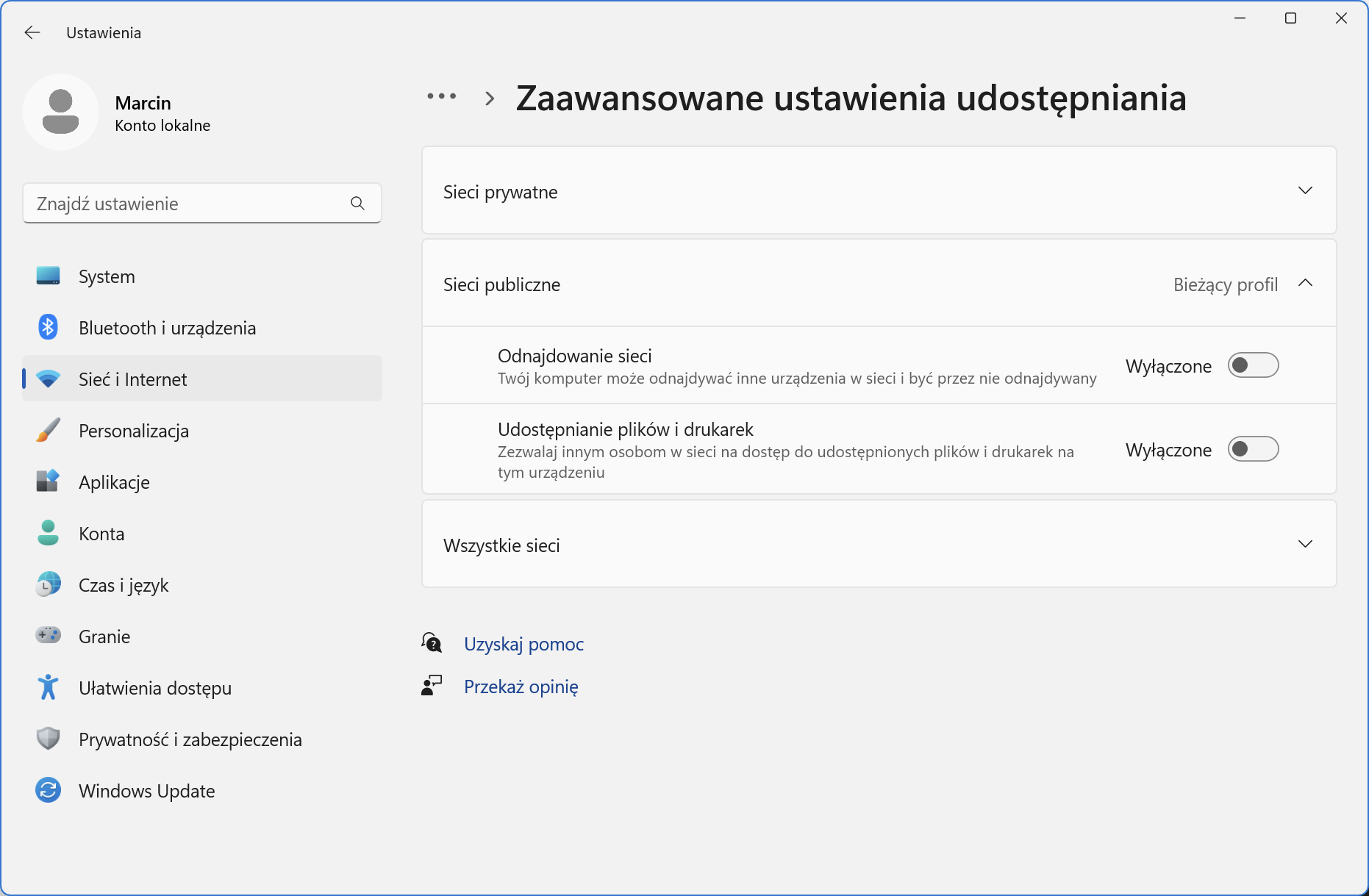Open Granie label in sidebar

104,637
